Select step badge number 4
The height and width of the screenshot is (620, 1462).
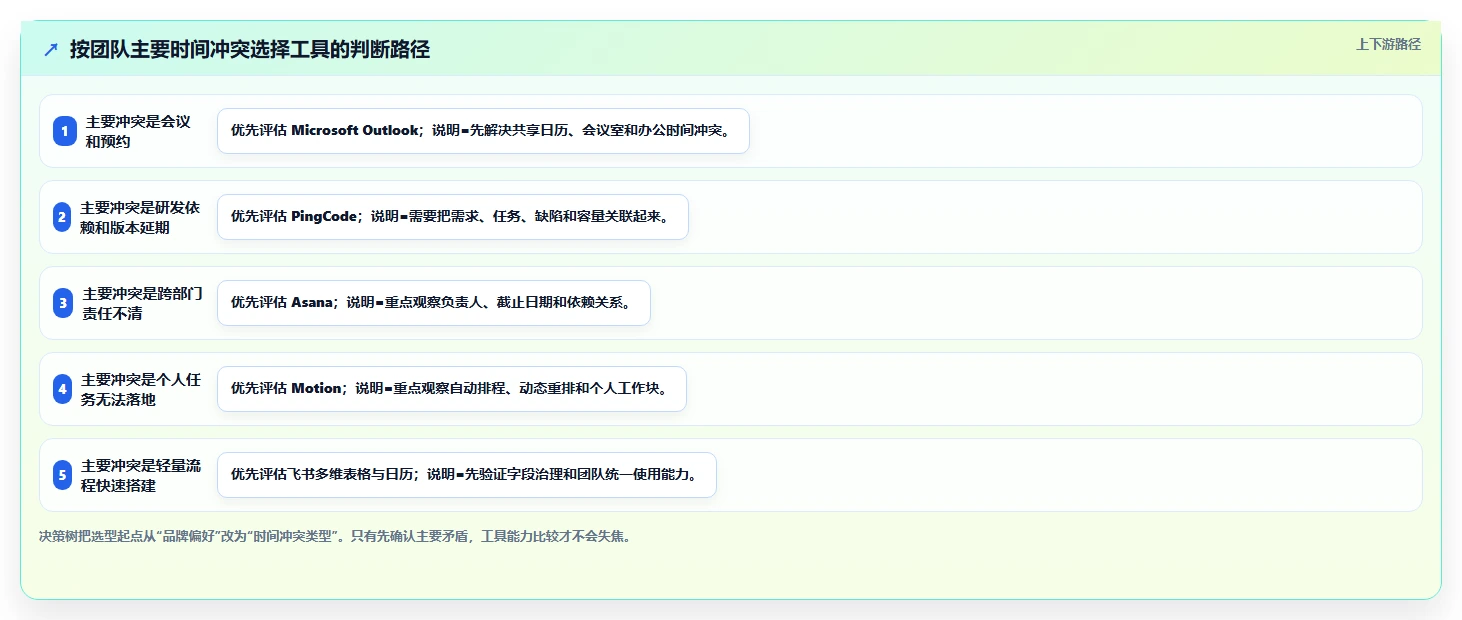tap(63, 389)
